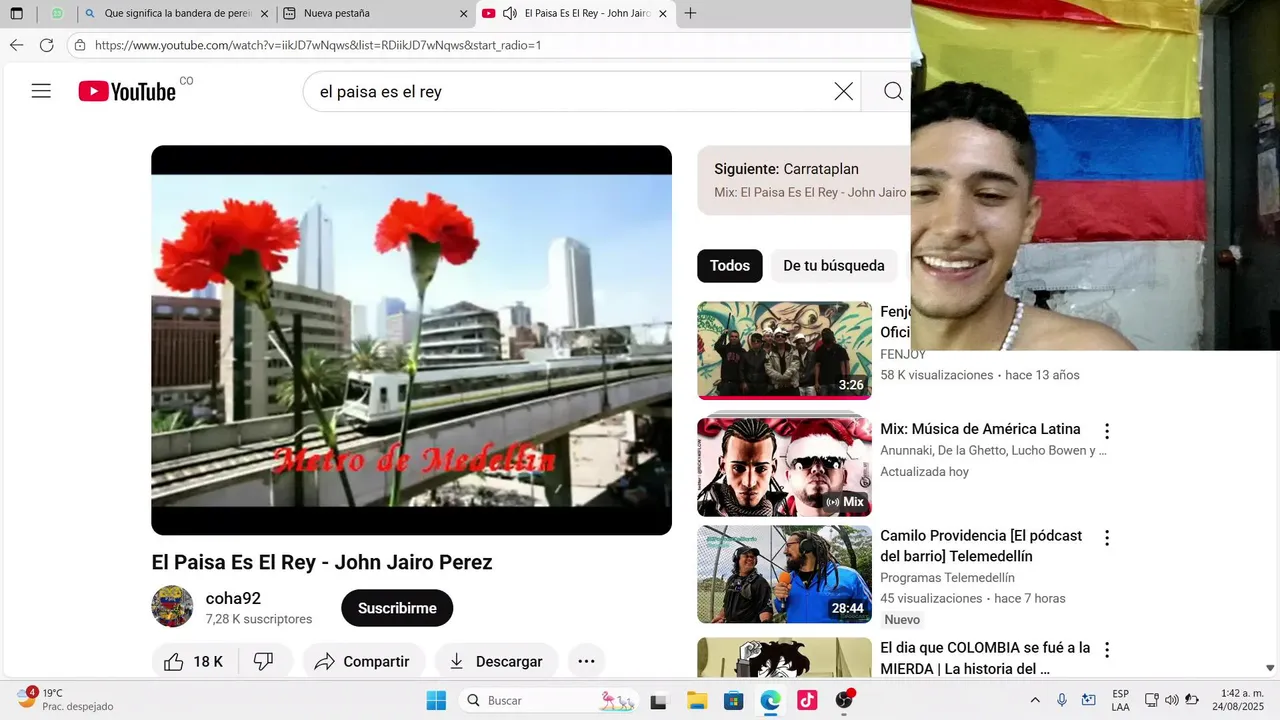Click the microphone tray icon
The height and width of the screenshot is (720, 1280).
point(1062,700)
